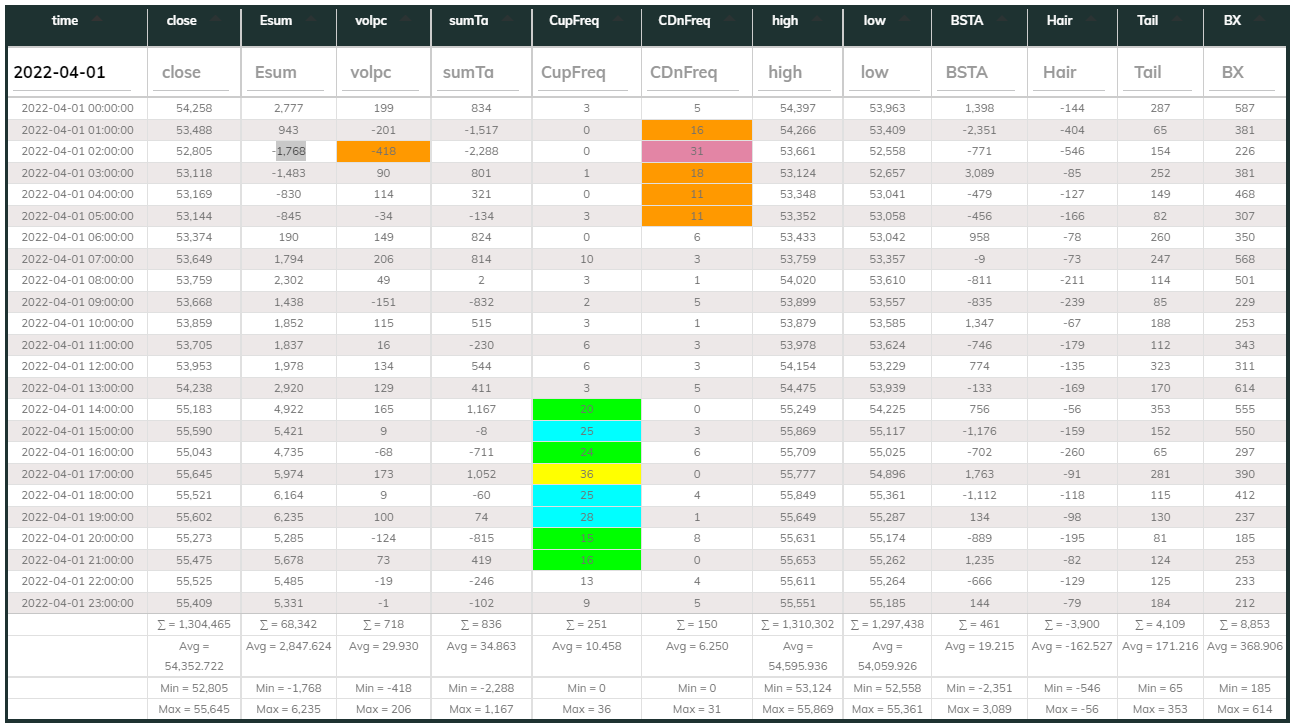Select the yellow CupFreq cell showing 36
The height and width of the screenshot is (726, 1296).
[586, 474]
